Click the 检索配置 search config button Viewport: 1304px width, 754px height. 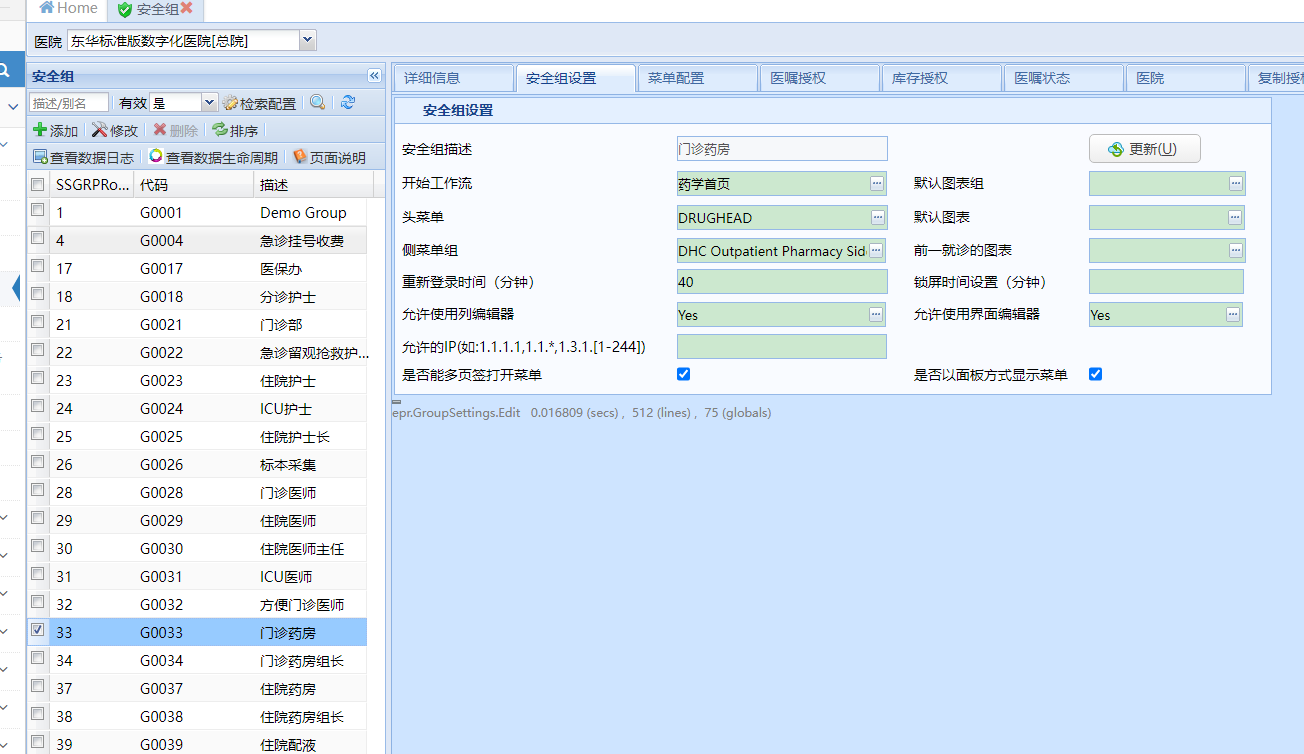tap(260, 103)
